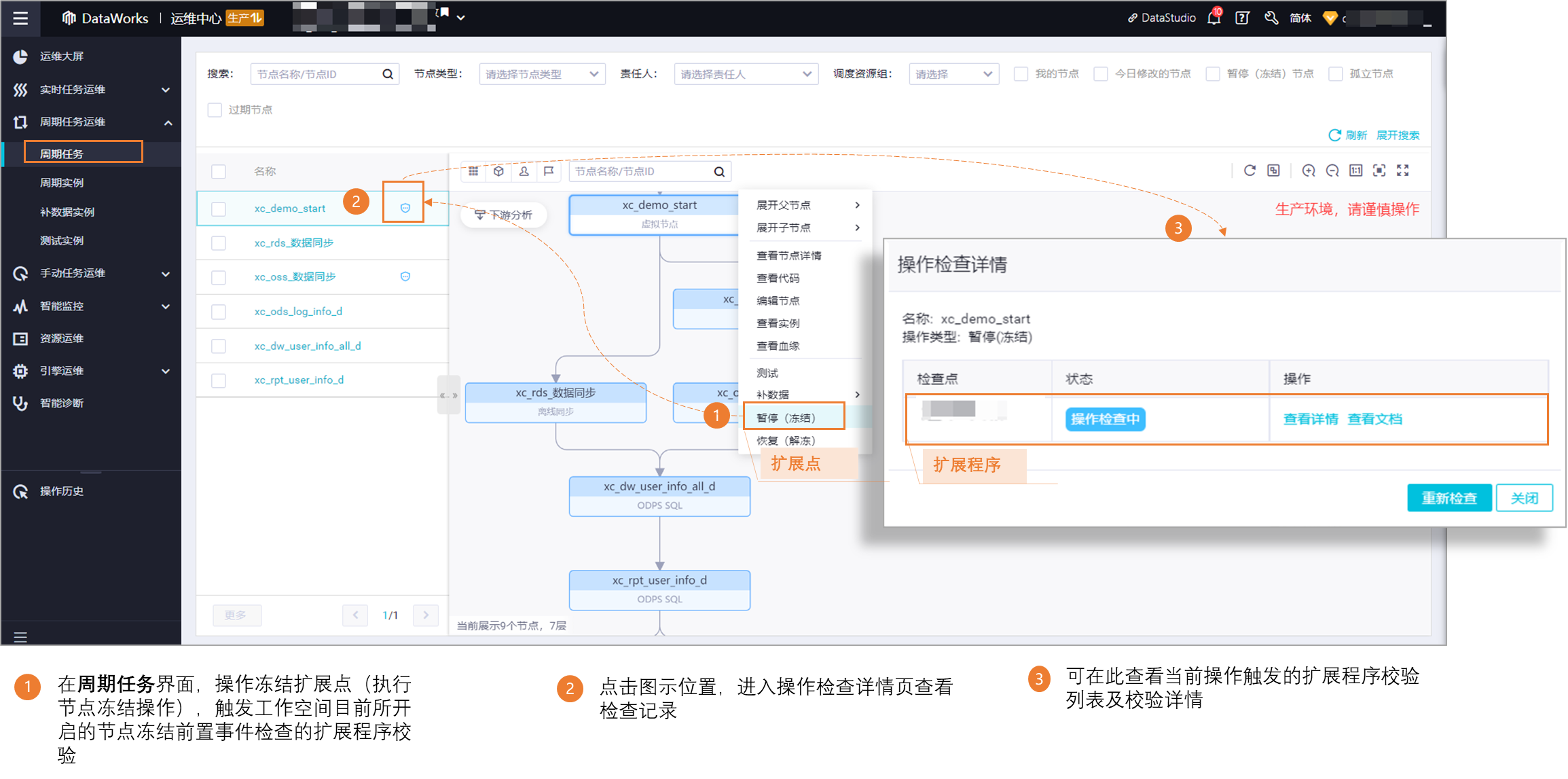The height and width of the screenshot is (779, 1568).
Task: Check the 我的节点 checkbox
Action: [x=1021, y=74]
